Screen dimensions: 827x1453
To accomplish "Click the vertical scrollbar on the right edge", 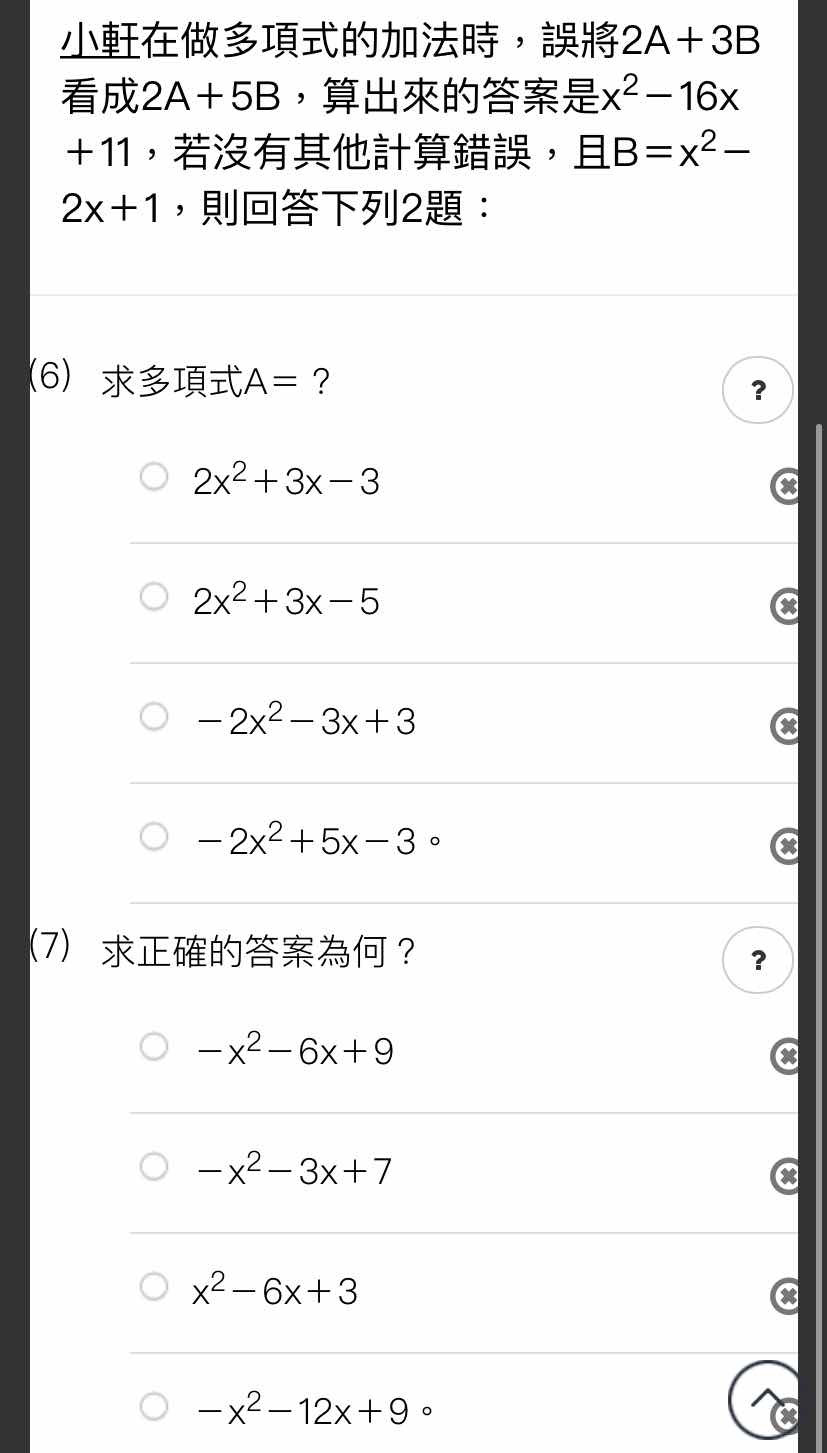I will [820, 900].
